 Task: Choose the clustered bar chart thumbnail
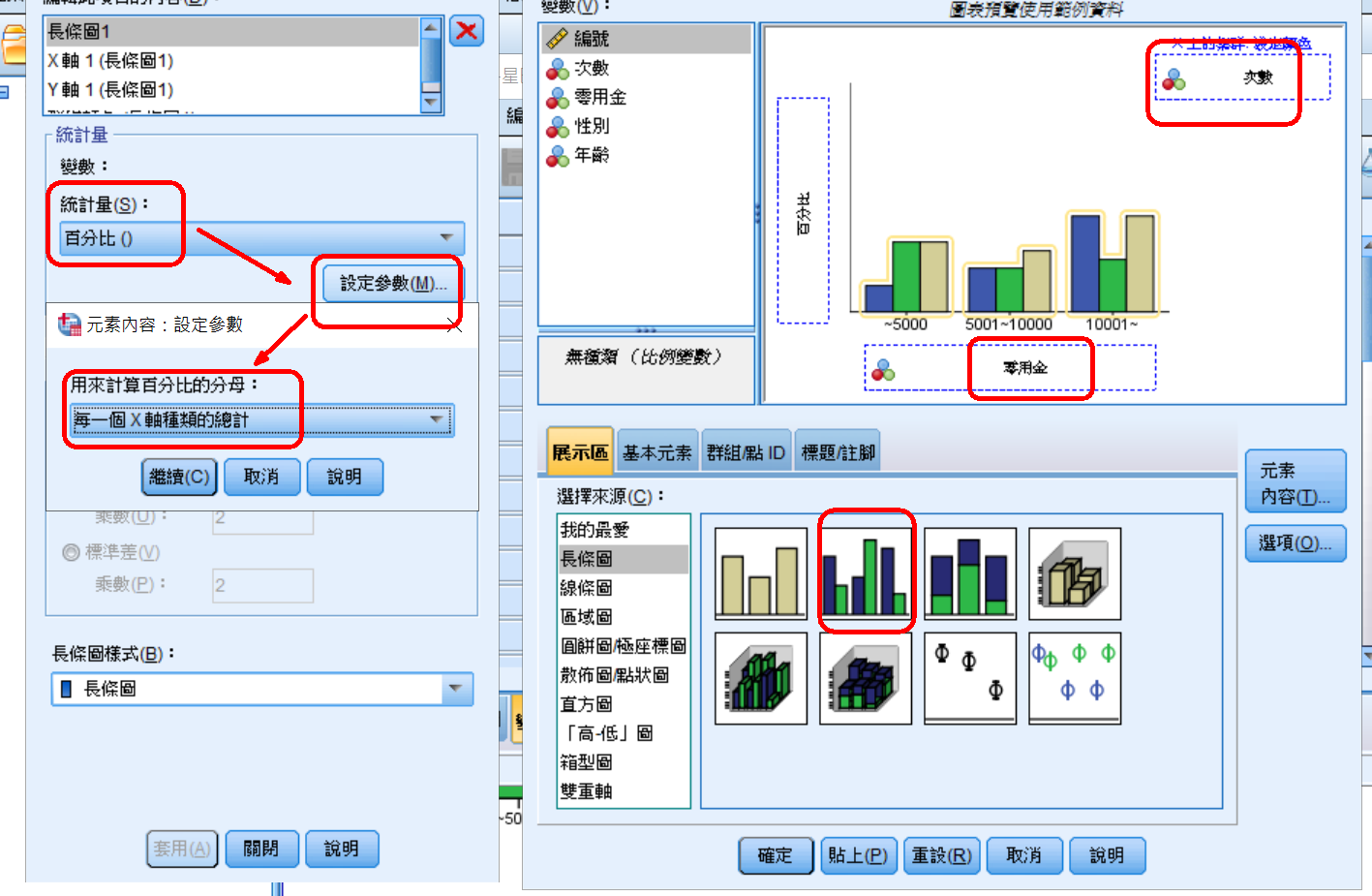point(866,573)
